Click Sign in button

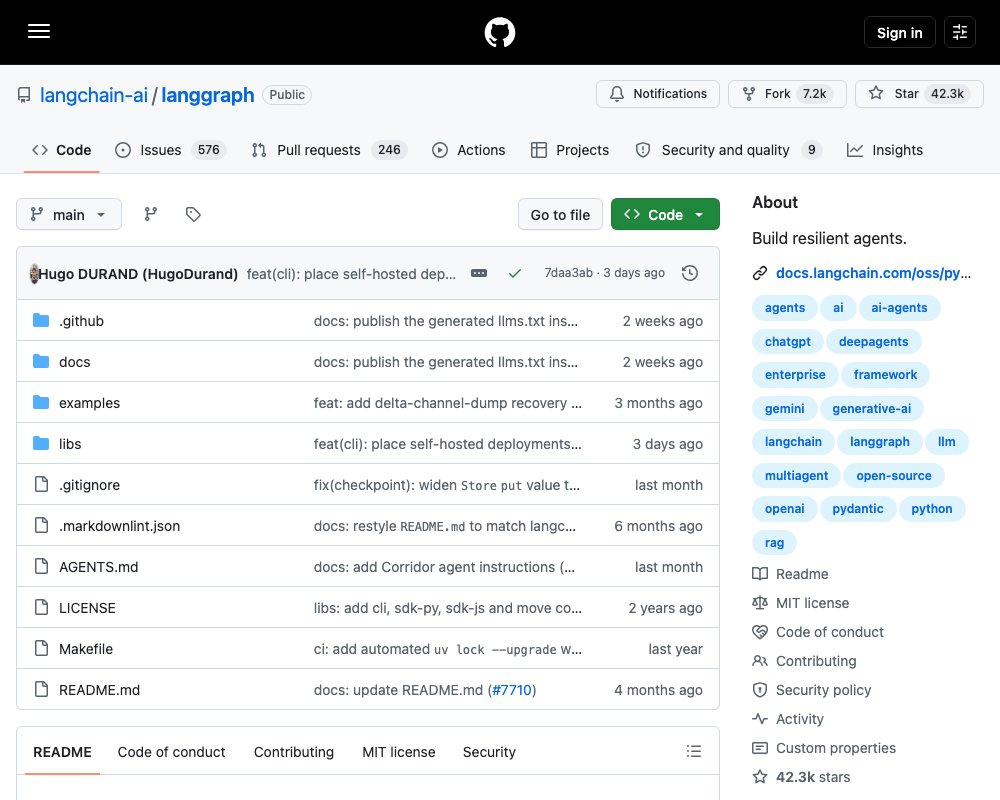[899, 32]
